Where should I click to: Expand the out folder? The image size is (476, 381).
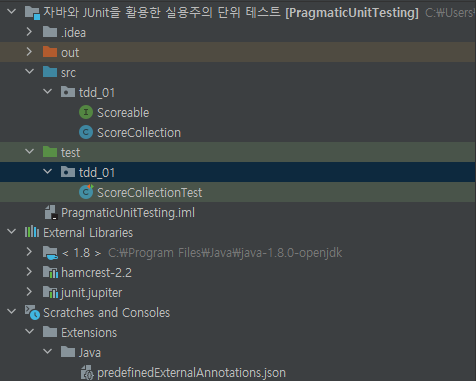pyautogui.click(x=29, y=52)
